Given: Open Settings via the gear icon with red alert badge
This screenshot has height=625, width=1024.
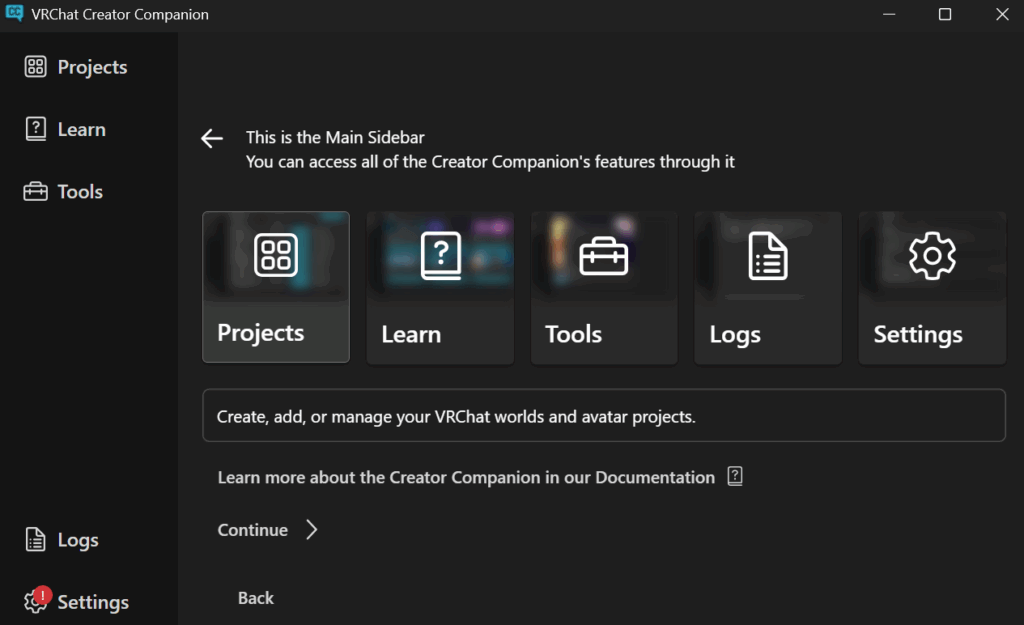Looking at the screenshot, I should [36, 602].
